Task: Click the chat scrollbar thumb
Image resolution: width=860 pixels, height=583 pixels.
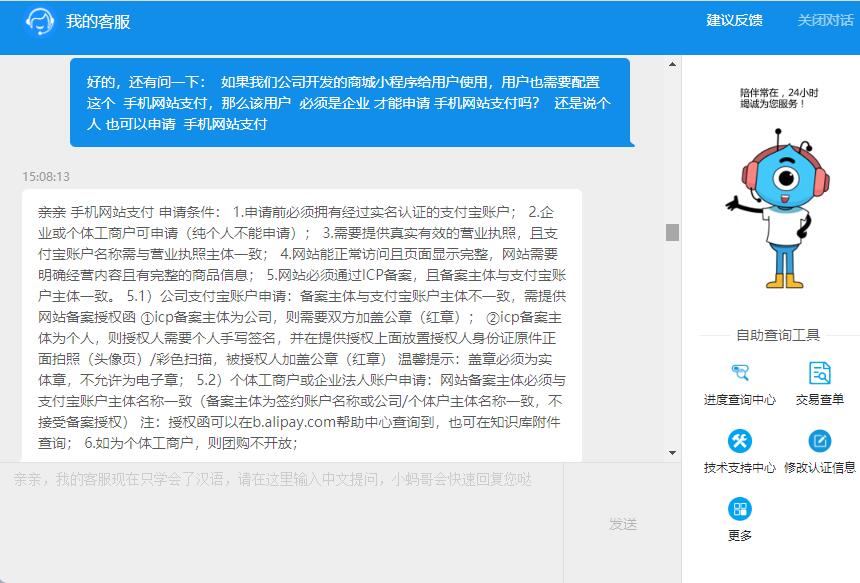Action: click(x=672, y=233)
